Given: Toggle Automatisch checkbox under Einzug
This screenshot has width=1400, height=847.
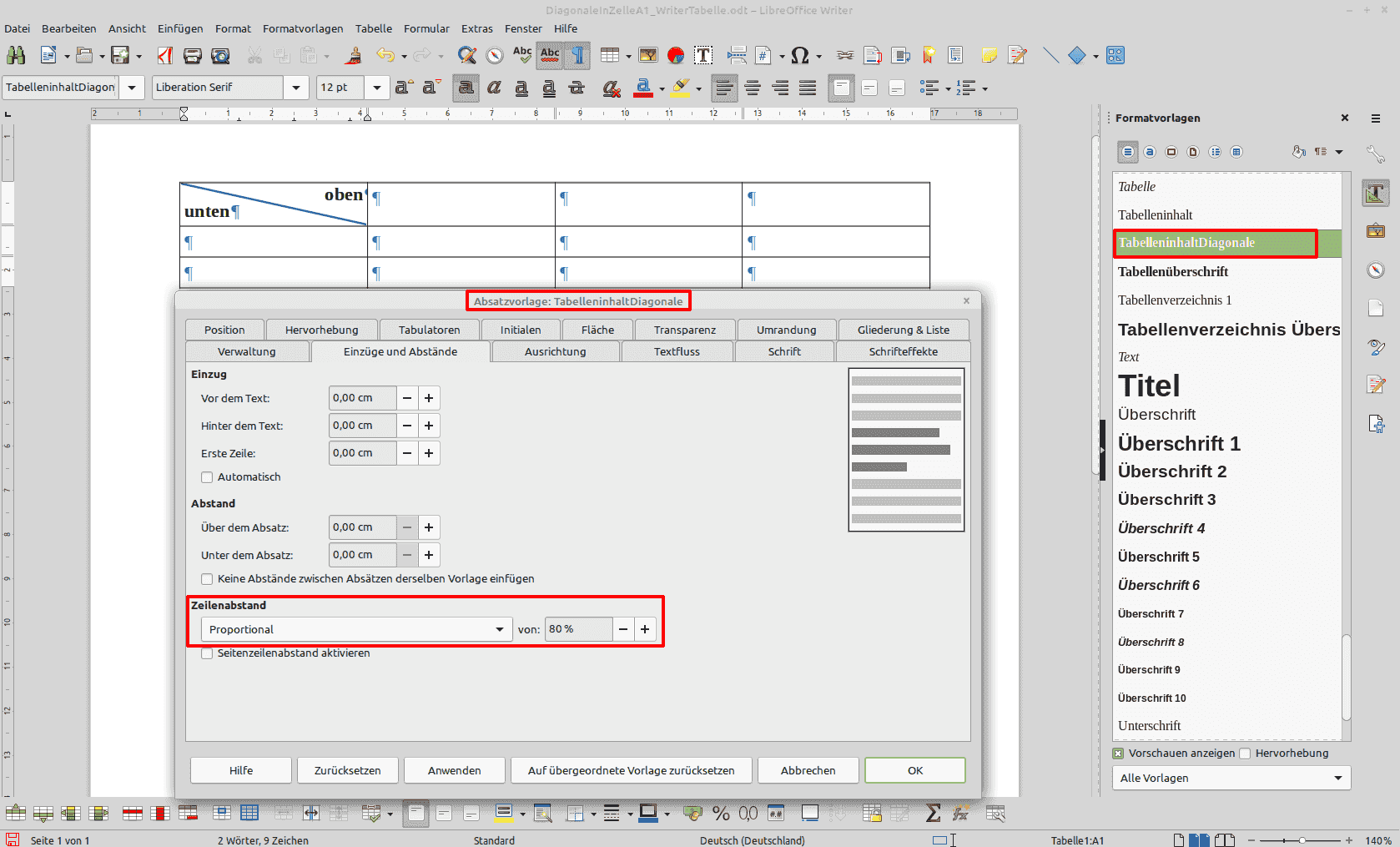Looking at the screenshot, I should pos(207,477).
